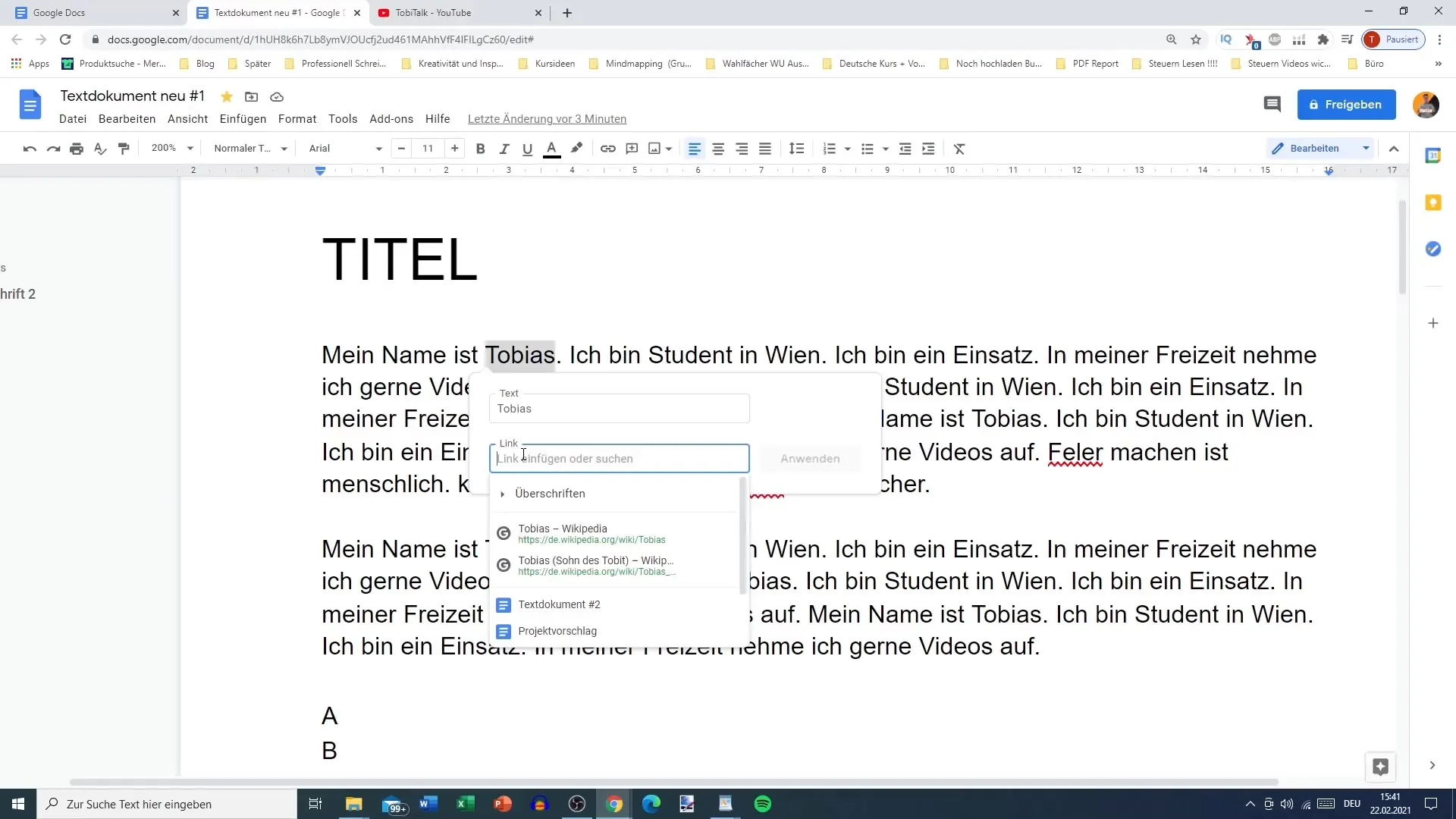The image size is (1456, 819).
Task: Apply bulleted list formatting
Action: click(868, 149)
